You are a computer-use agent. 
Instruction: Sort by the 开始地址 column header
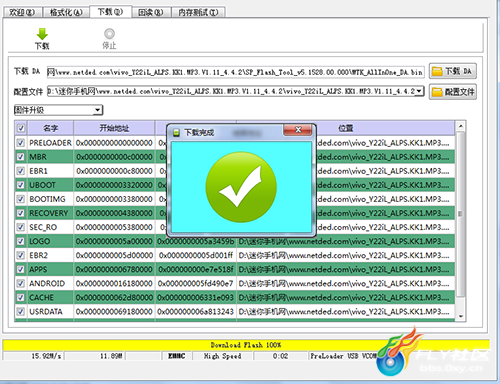coord(114,128)
